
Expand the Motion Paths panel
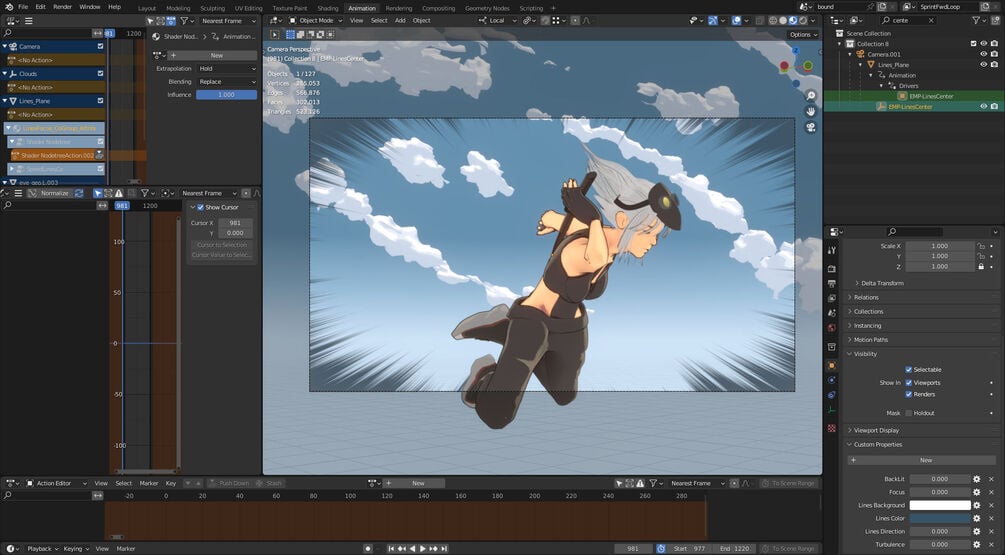pos(870,340)
